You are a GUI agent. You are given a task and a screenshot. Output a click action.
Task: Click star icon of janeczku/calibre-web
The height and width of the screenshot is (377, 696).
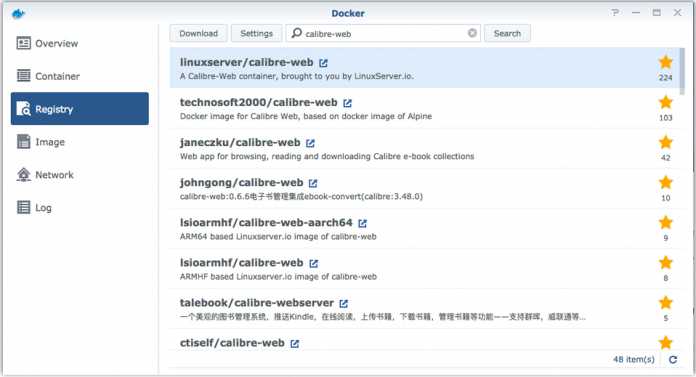[x=665, y=142]
